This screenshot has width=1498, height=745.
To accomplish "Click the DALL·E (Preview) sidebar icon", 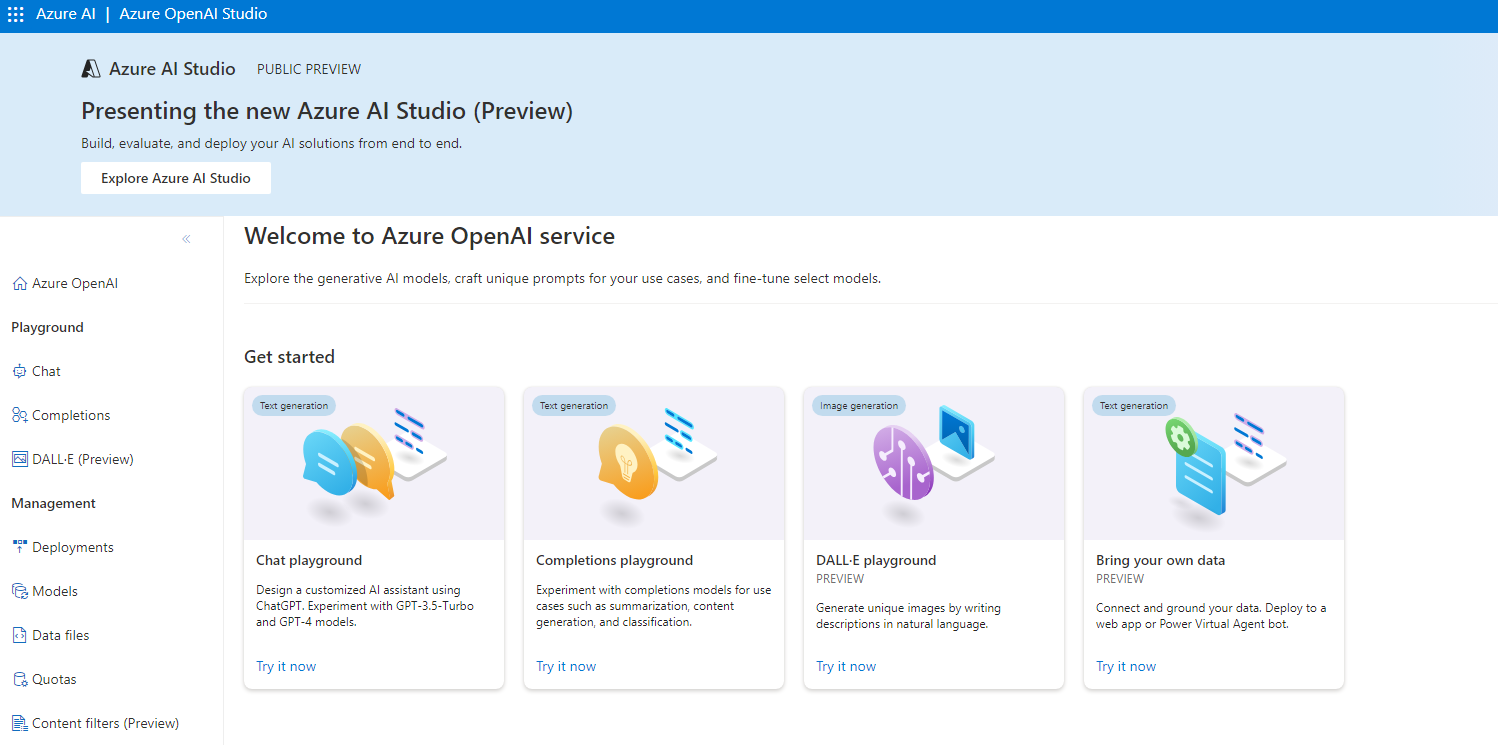I will (x=20, y=459).
